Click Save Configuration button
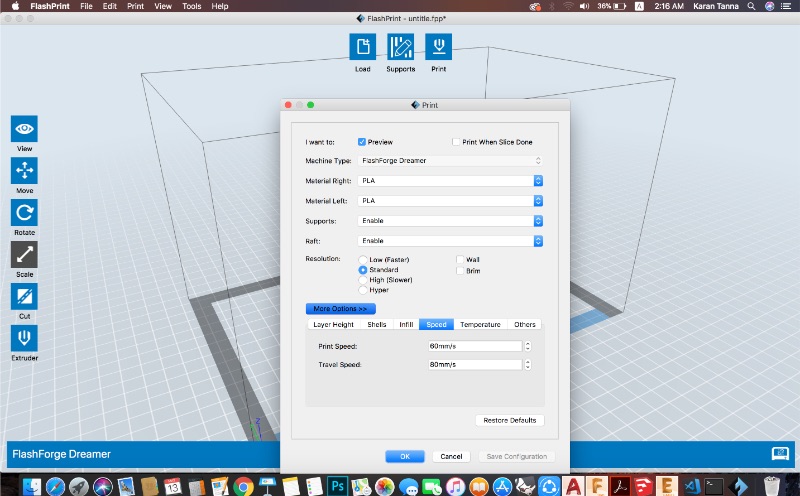The width and height of the screenshot is (800, 496). (516, 456)
